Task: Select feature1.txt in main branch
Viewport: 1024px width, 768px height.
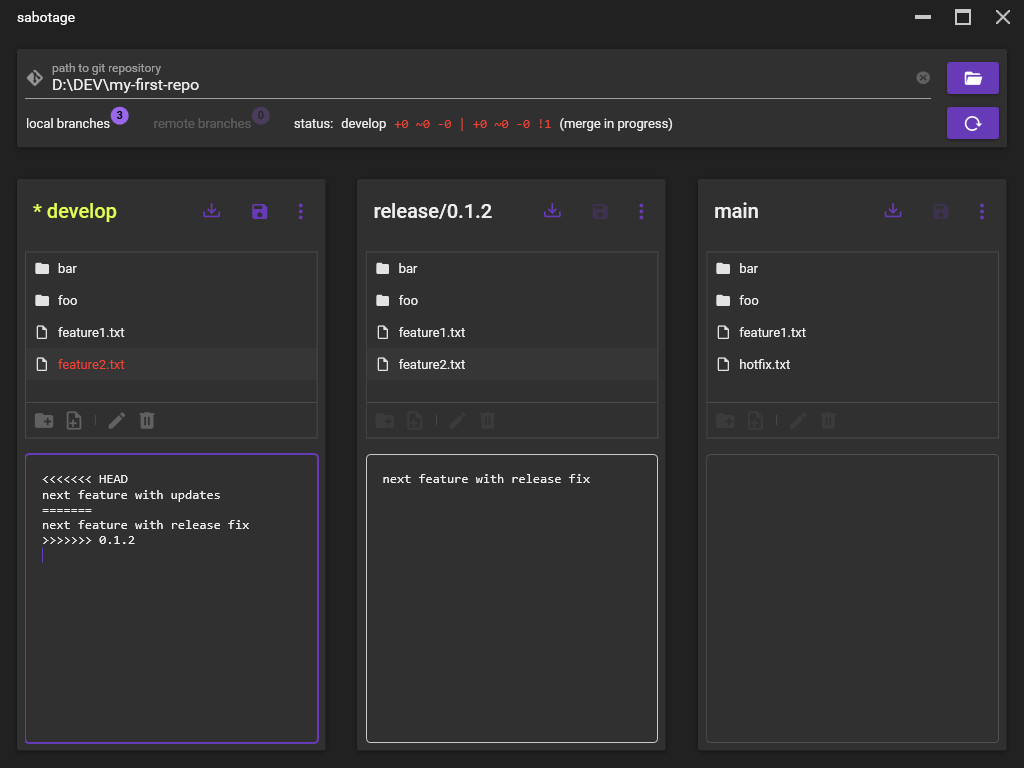Action: click(852, 332)
